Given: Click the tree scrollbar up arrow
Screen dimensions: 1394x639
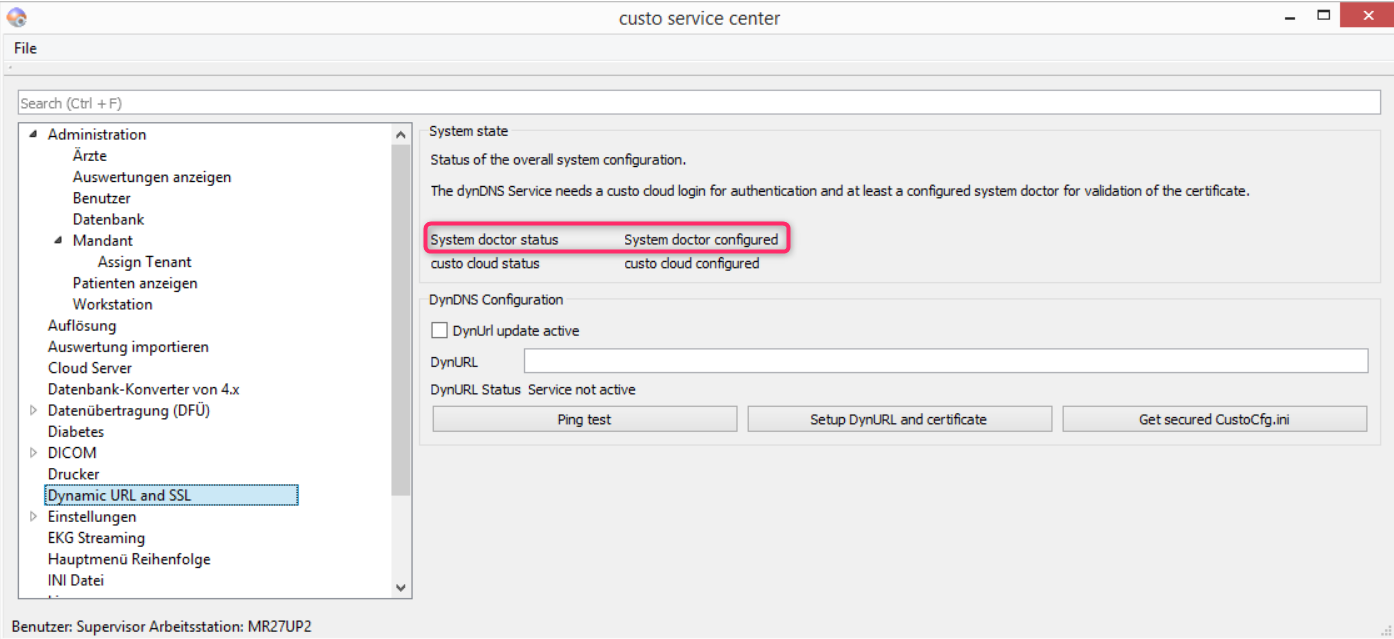Looking at the screenshot, I should tap(401, 135).
